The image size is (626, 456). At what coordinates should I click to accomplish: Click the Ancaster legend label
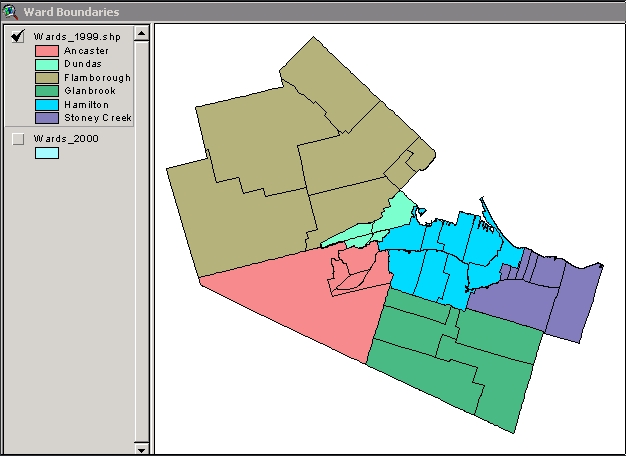click(86, 51)
